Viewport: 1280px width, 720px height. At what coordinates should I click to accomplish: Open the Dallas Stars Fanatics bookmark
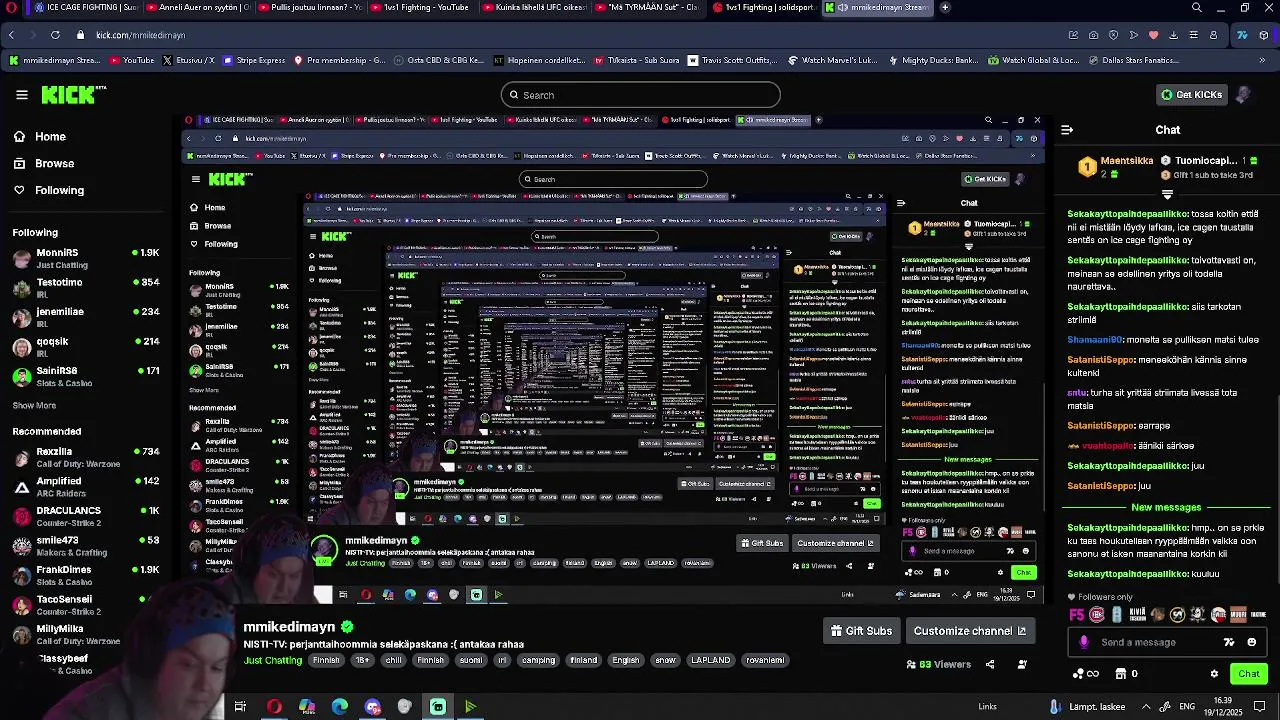[1133, 60]
